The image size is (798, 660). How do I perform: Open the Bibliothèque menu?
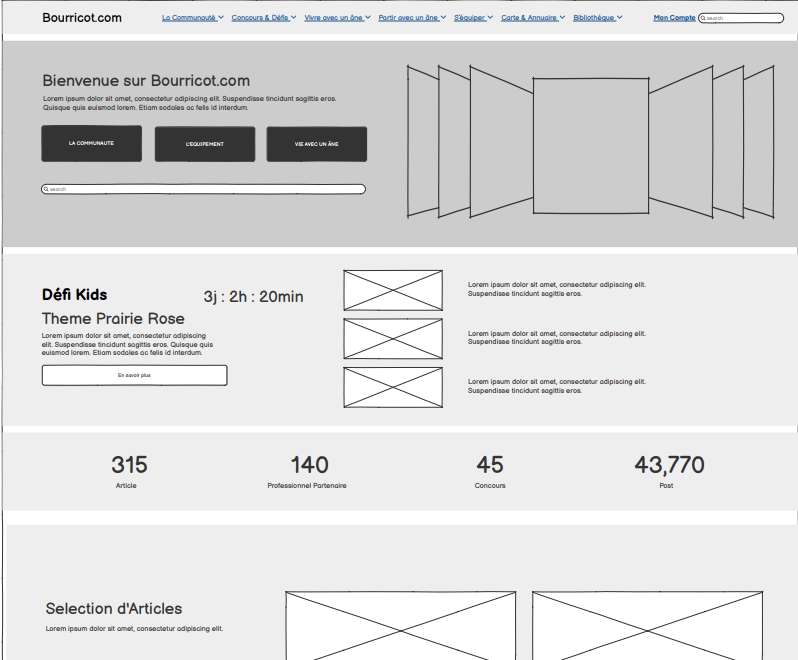click(597, 18)
